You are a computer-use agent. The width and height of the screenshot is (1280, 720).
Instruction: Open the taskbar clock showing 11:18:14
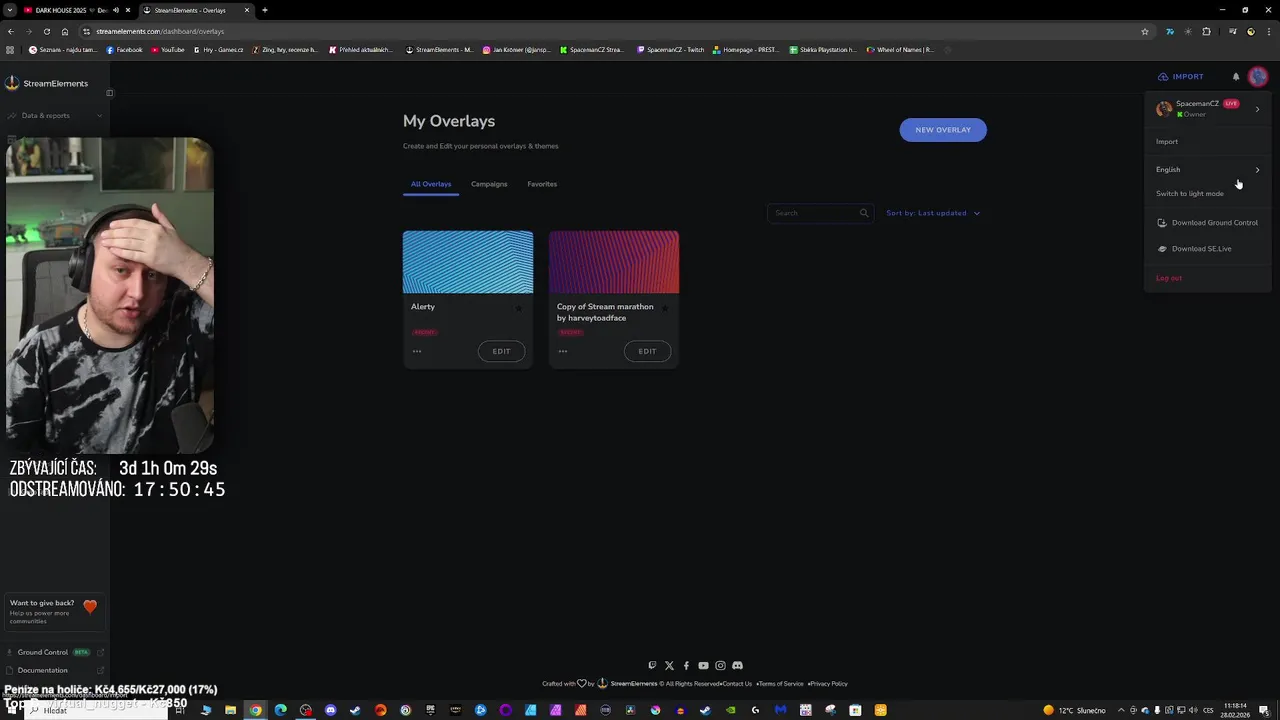[x=1236, y=710]
